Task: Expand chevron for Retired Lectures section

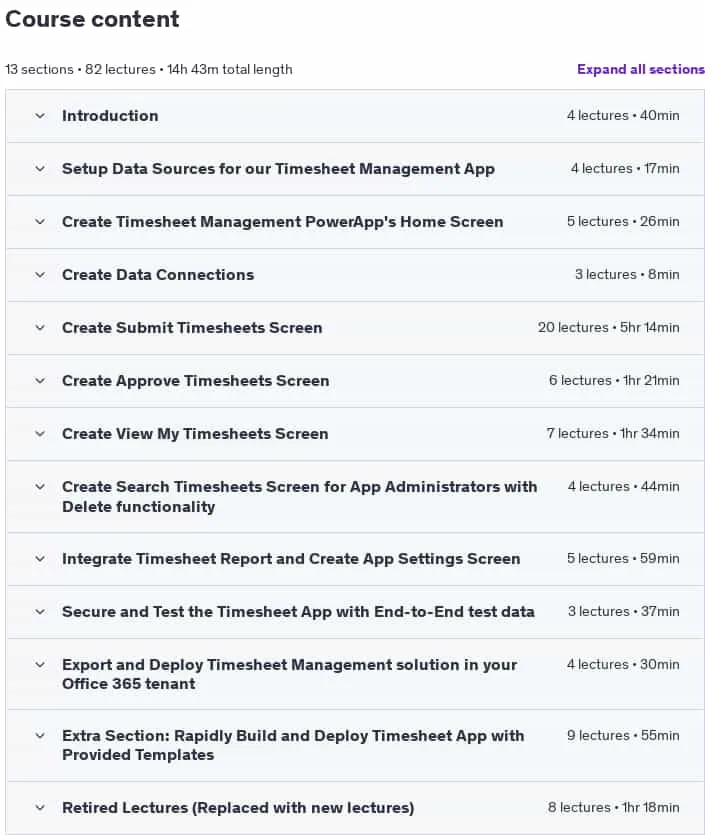Action: [x=40, y=808]
